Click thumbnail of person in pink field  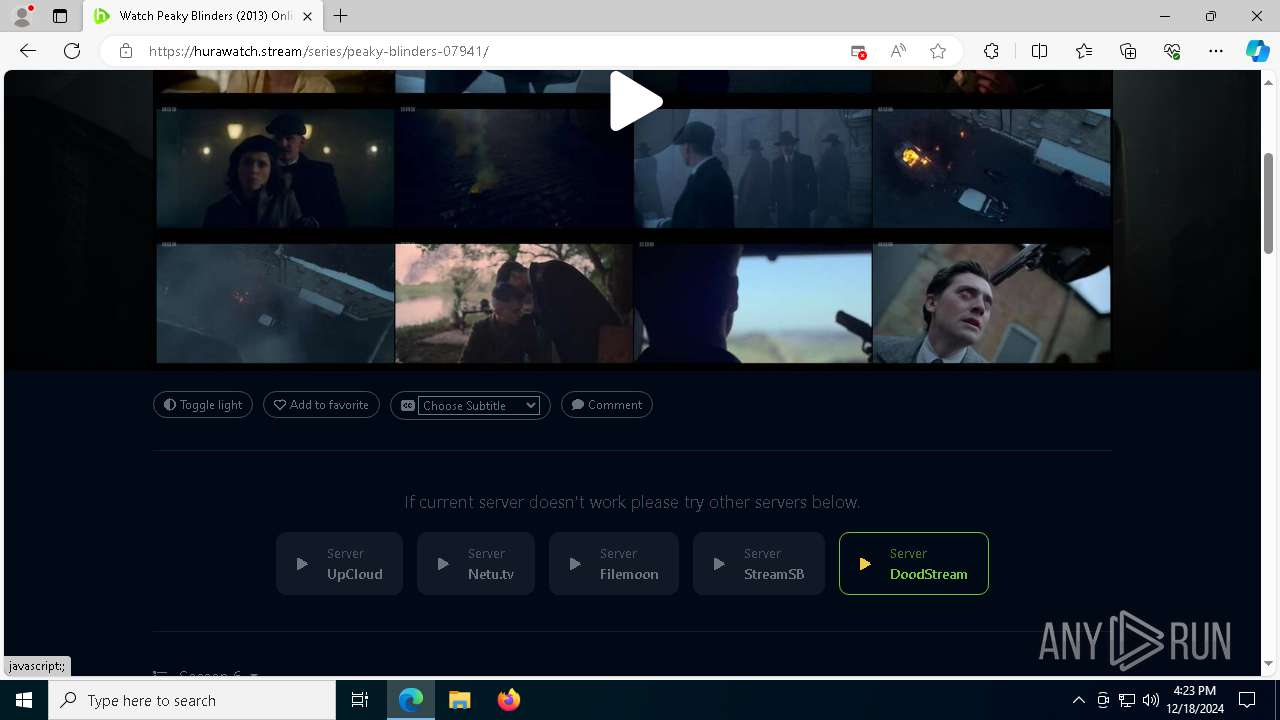click(513, 302)
